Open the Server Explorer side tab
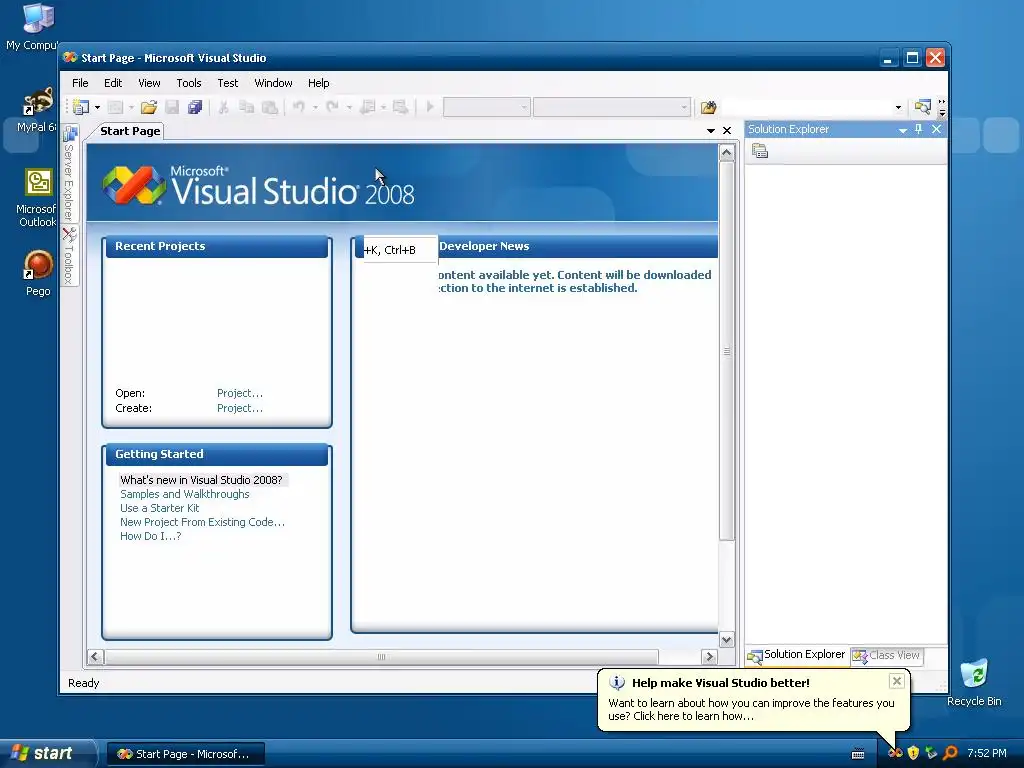The image size is (1024, 768). click(70, 173)
